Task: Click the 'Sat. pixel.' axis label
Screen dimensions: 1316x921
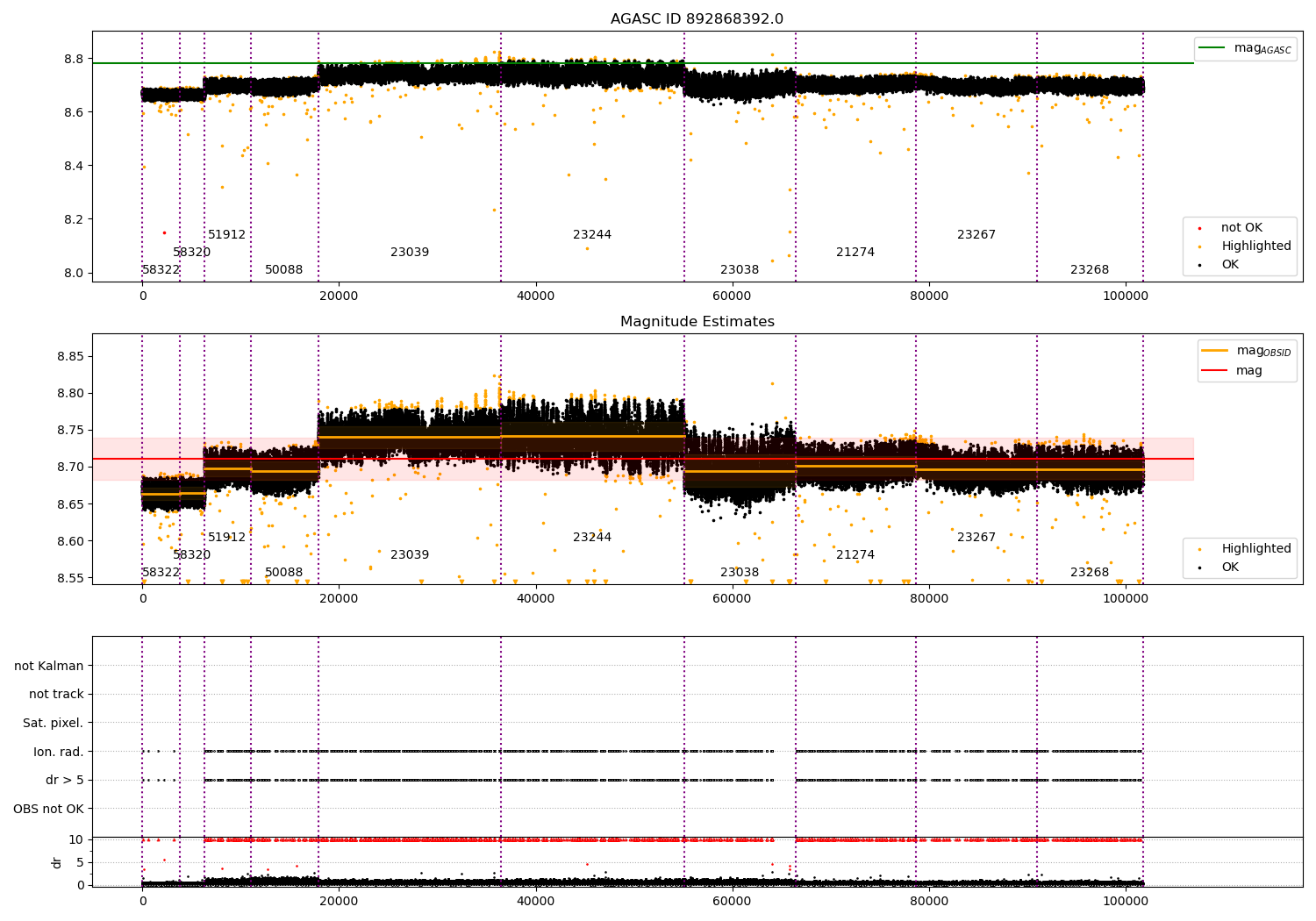Action: pos(53,723)
